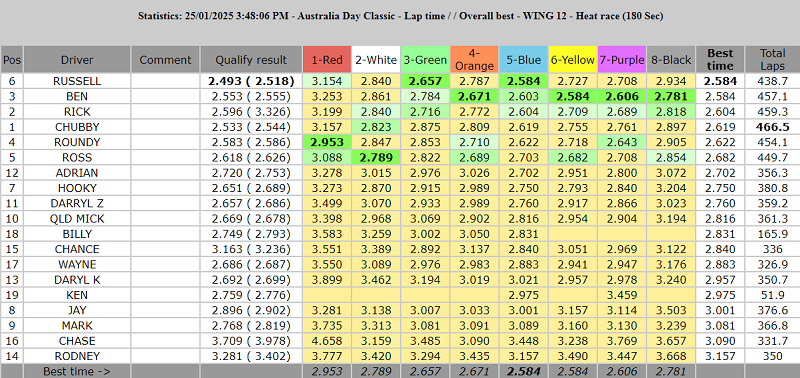The width and height of the screenshot is (800, 378).
Task: Click driver name DARRYL Z
Action: point(77,204)
